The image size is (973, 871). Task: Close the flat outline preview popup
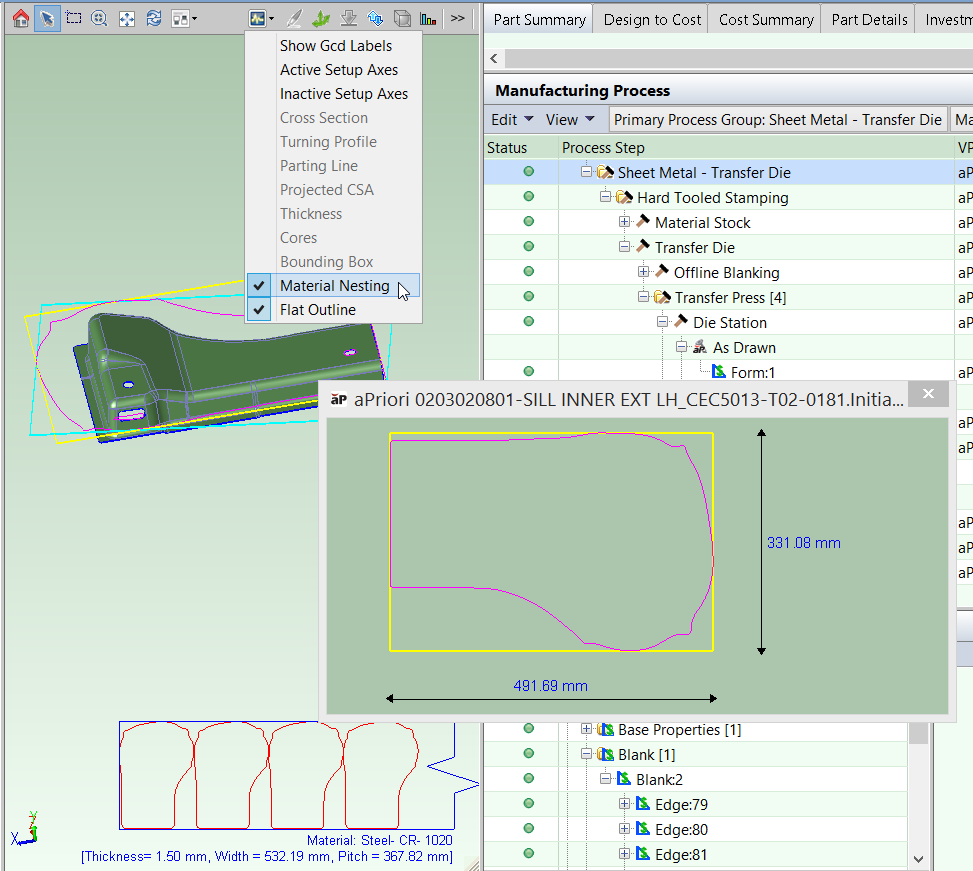[928, 394]
